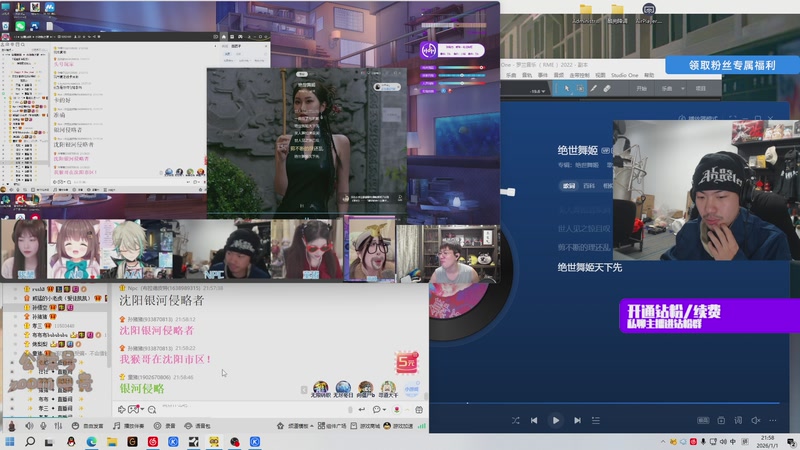800x450 pixels.
Task: Open the 视图 menu in Studio One
Action: click(x=600, y=75)
